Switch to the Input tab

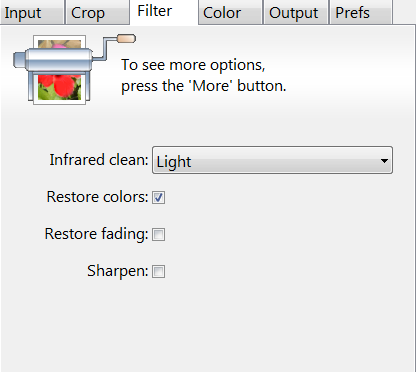32,13
